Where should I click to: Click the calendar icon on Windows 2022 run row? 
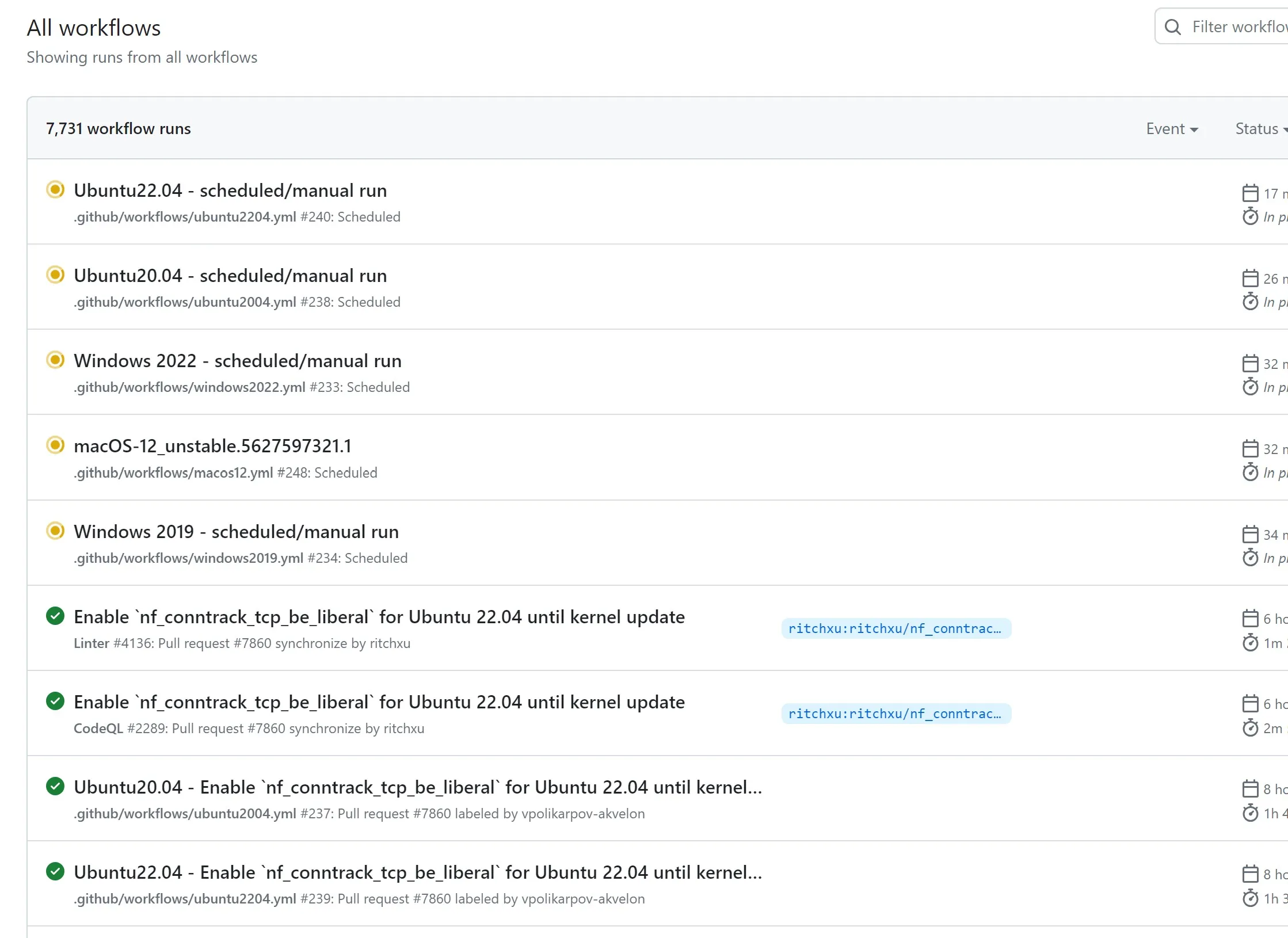point(1250,364)
